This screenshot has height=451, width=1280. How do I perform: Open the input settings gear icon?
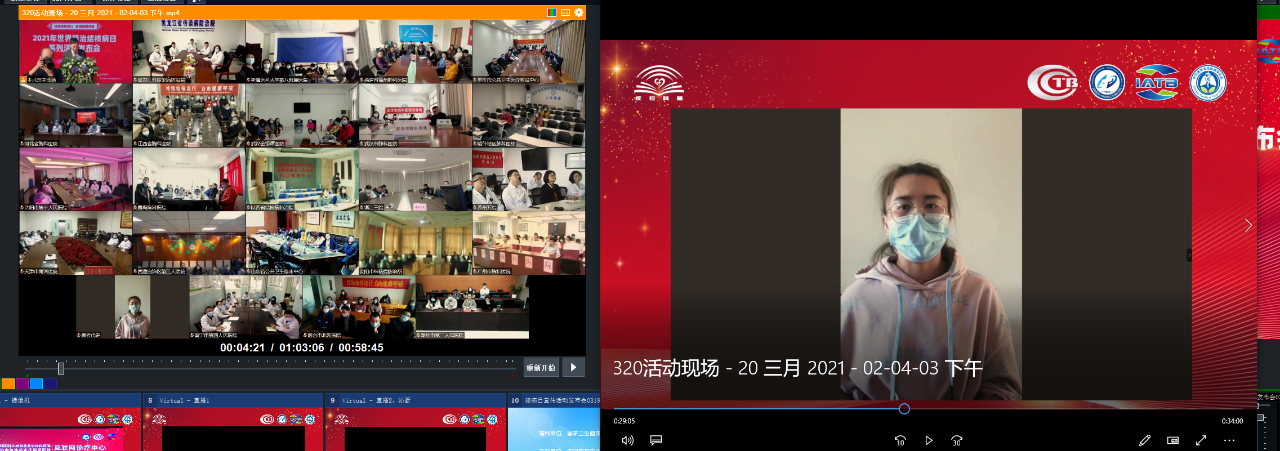pyautogui.click(x=579, y=12)
